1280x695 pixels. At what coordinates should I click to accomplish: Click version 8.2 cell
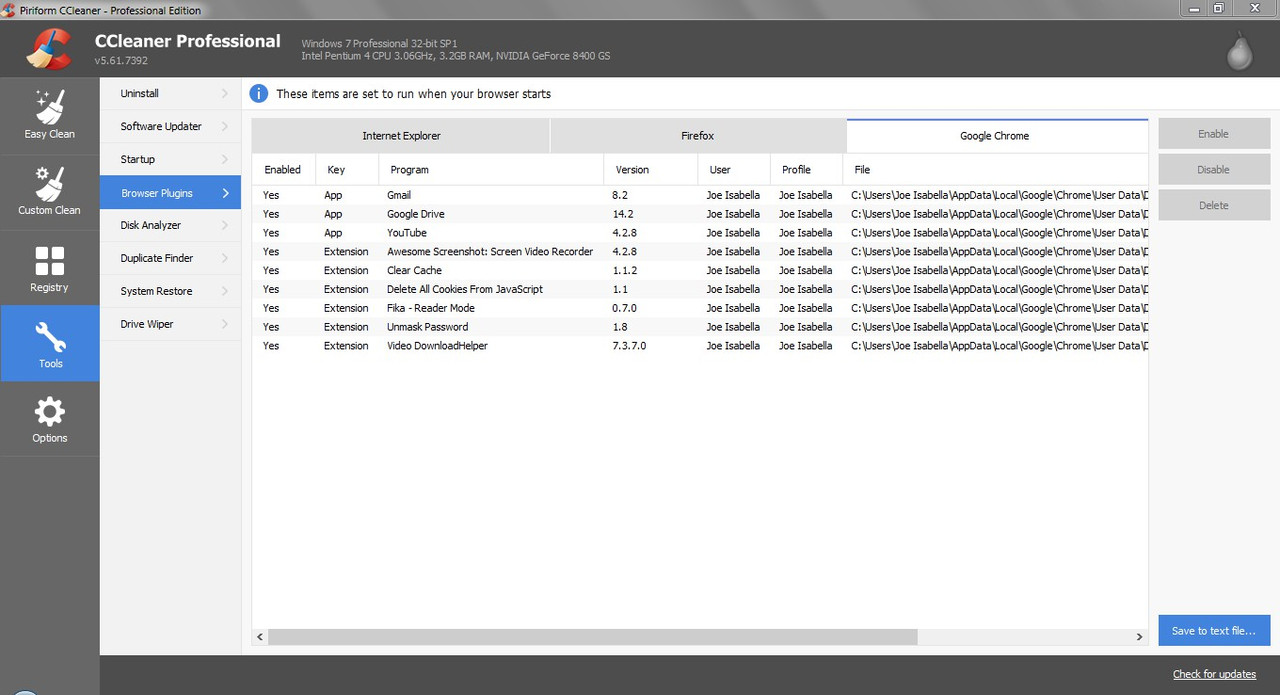[619, 195]
